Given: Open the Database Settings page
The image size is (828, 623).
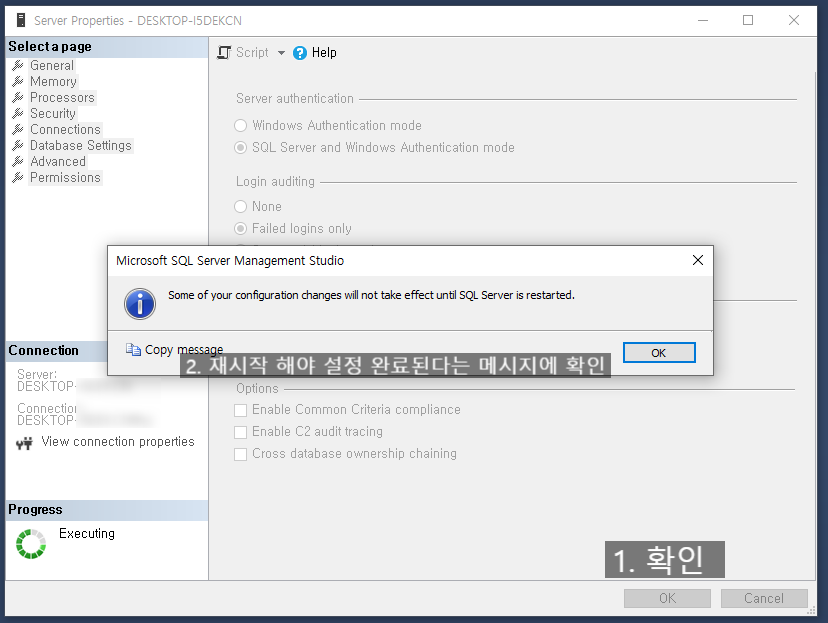Looking at the screenshot, I should 81,145.
